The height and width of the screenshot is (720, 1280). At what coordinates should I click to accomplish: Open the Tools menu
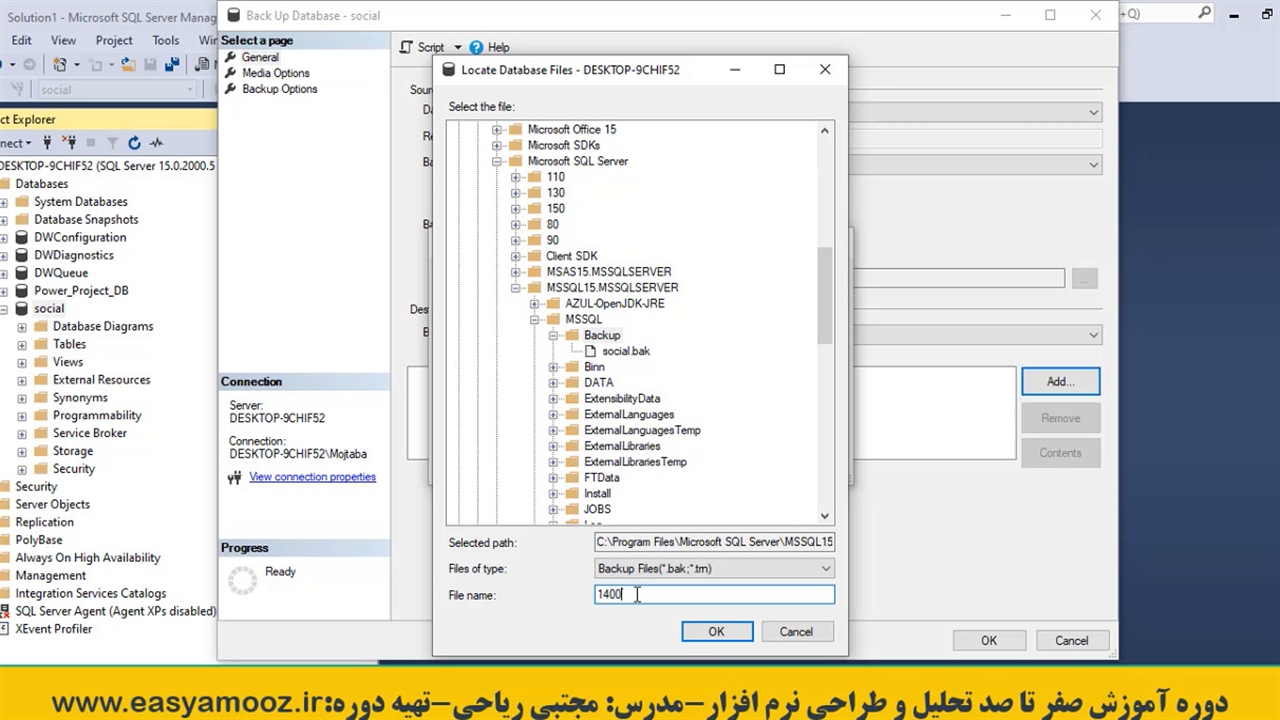pos(165,40)
